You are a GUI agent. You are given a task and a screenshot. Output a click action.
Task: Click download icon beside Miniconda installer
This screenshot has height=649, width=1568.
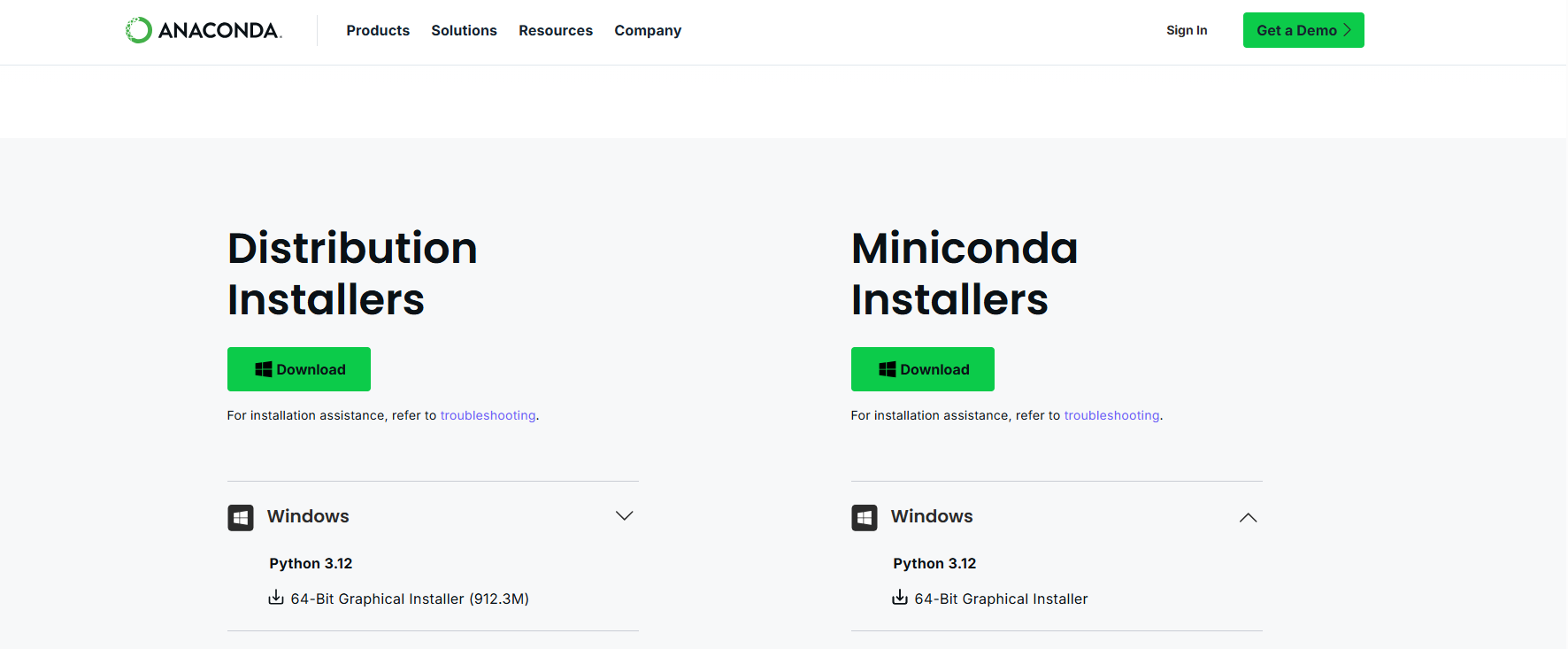pyautogui.click(x=900, y=598)
